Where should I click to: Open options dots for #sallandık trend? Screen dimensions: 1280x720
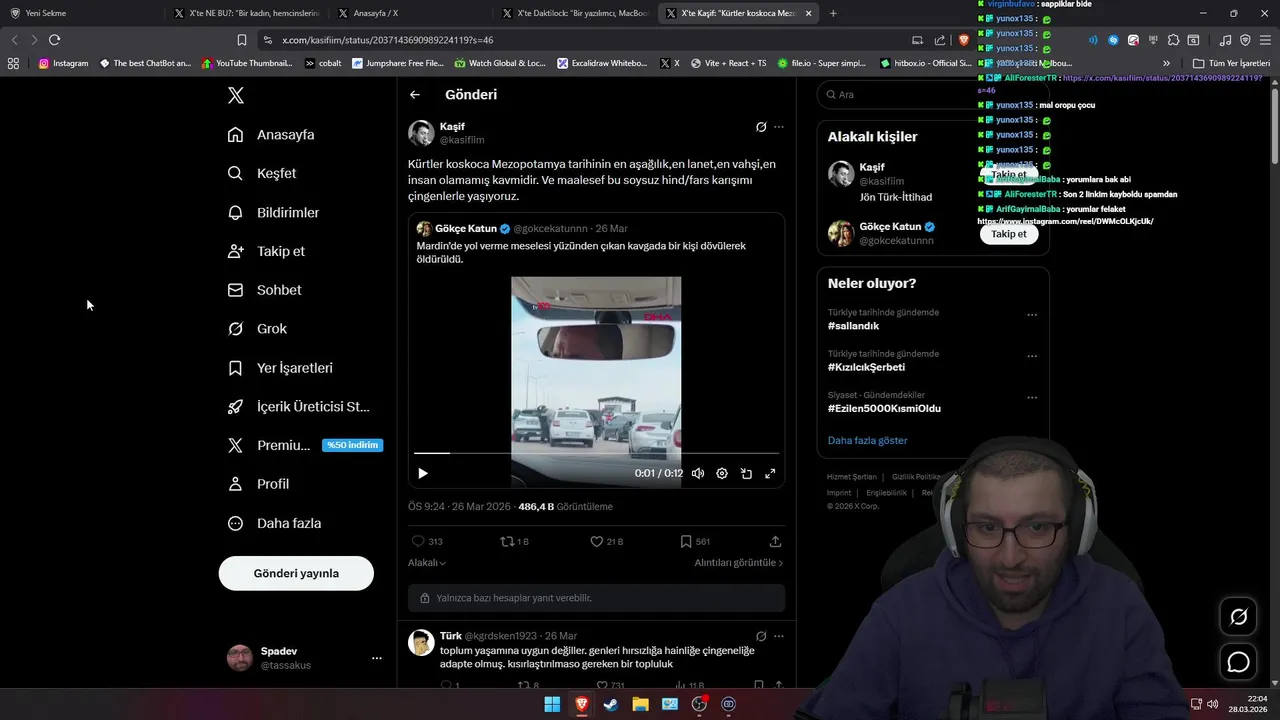1032,315
